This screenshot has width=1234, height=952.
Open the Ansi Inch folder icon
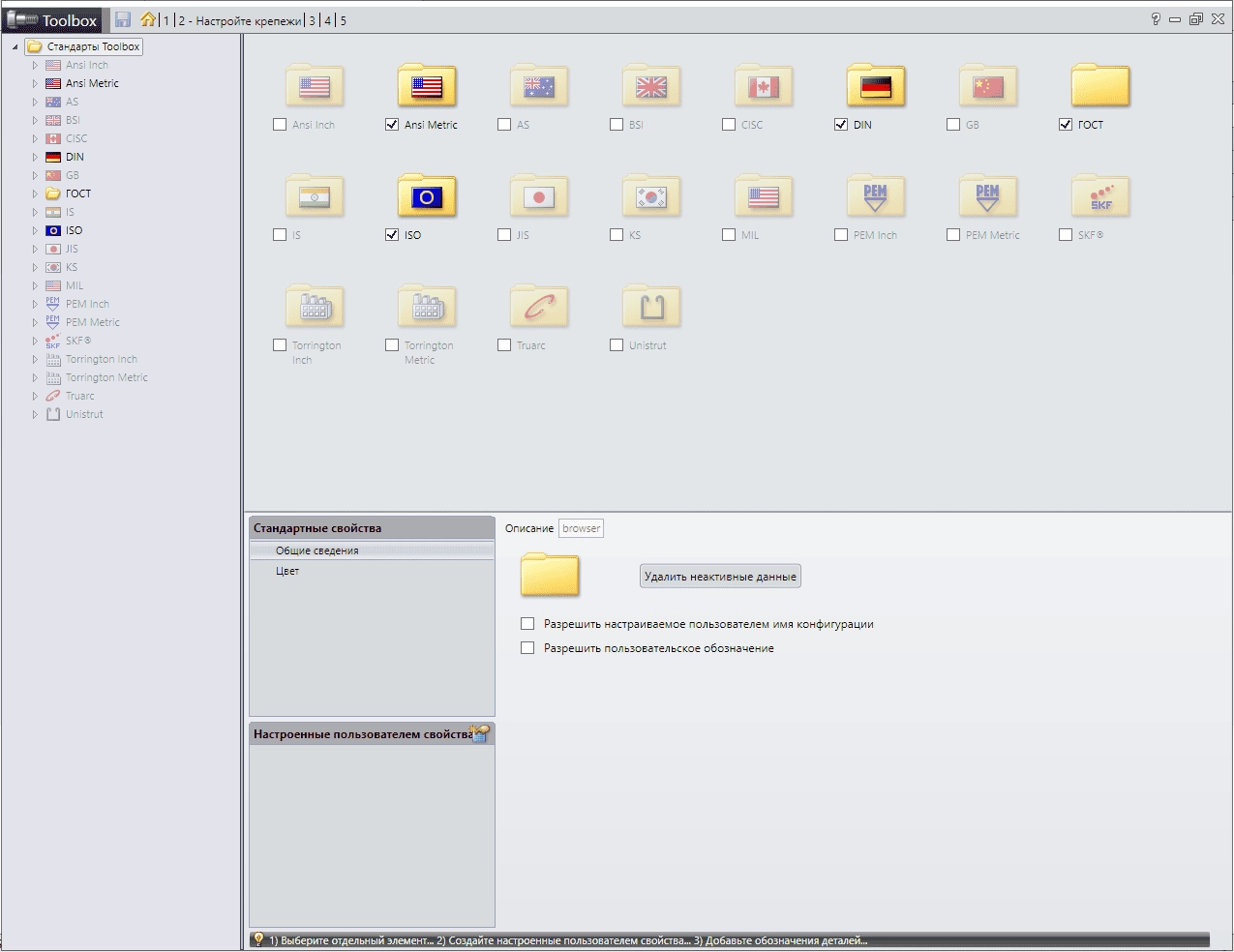pyautogui.click(x=315, y=87)
